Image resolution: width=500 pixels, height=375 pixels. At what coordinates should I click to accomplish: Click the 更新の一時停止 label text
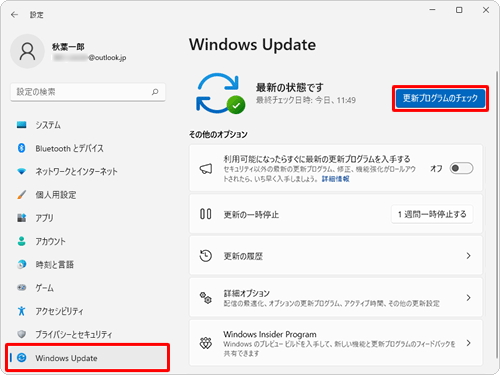tap(251, 214)
